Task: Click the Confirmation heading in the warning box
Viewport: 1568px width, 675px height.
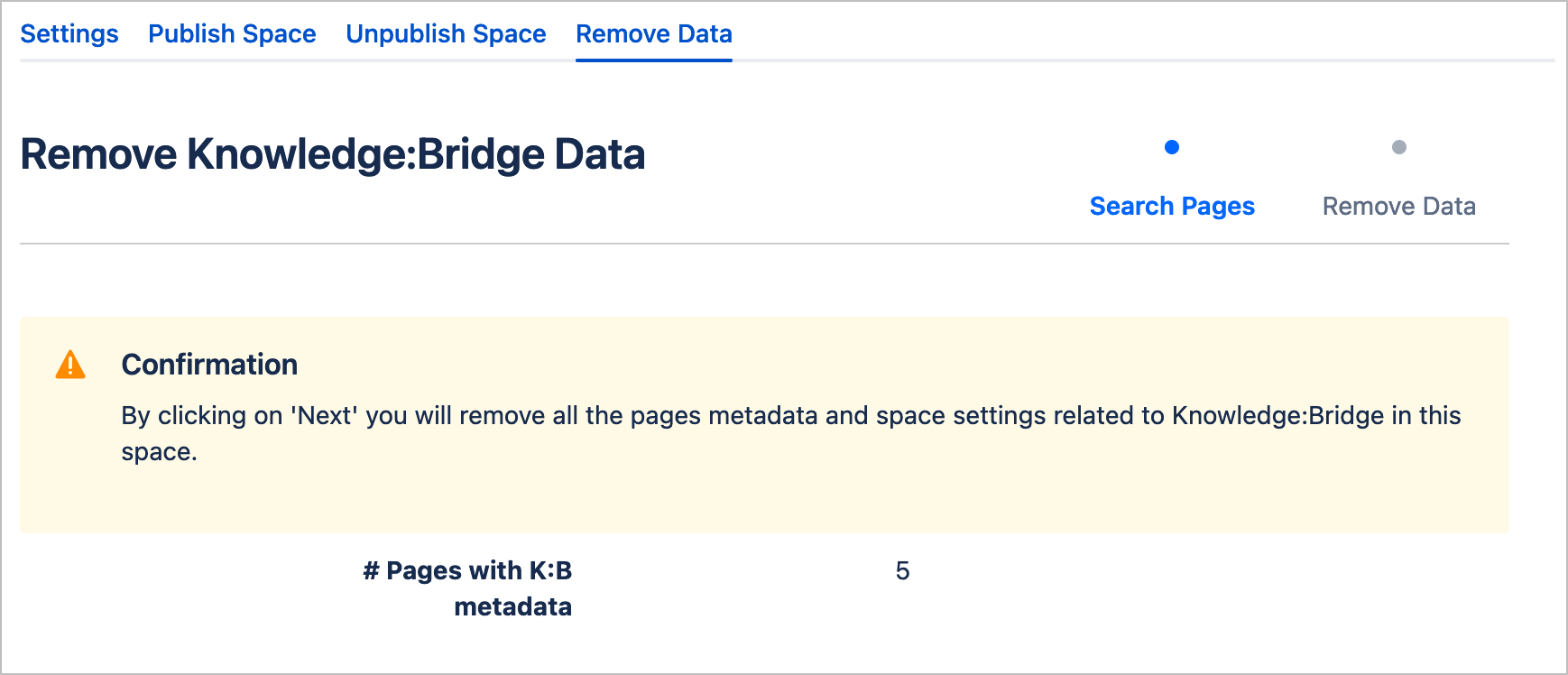Action: (209, 365)
